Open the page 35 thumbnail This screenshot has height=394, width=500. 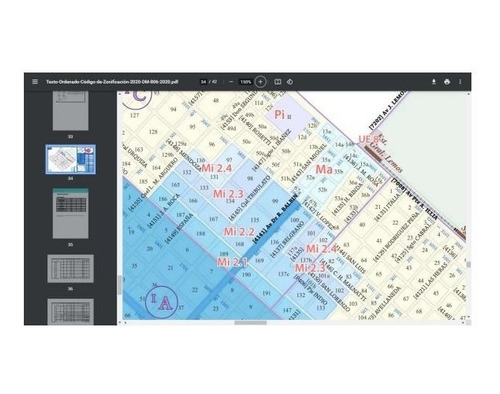tap(71, 213)
